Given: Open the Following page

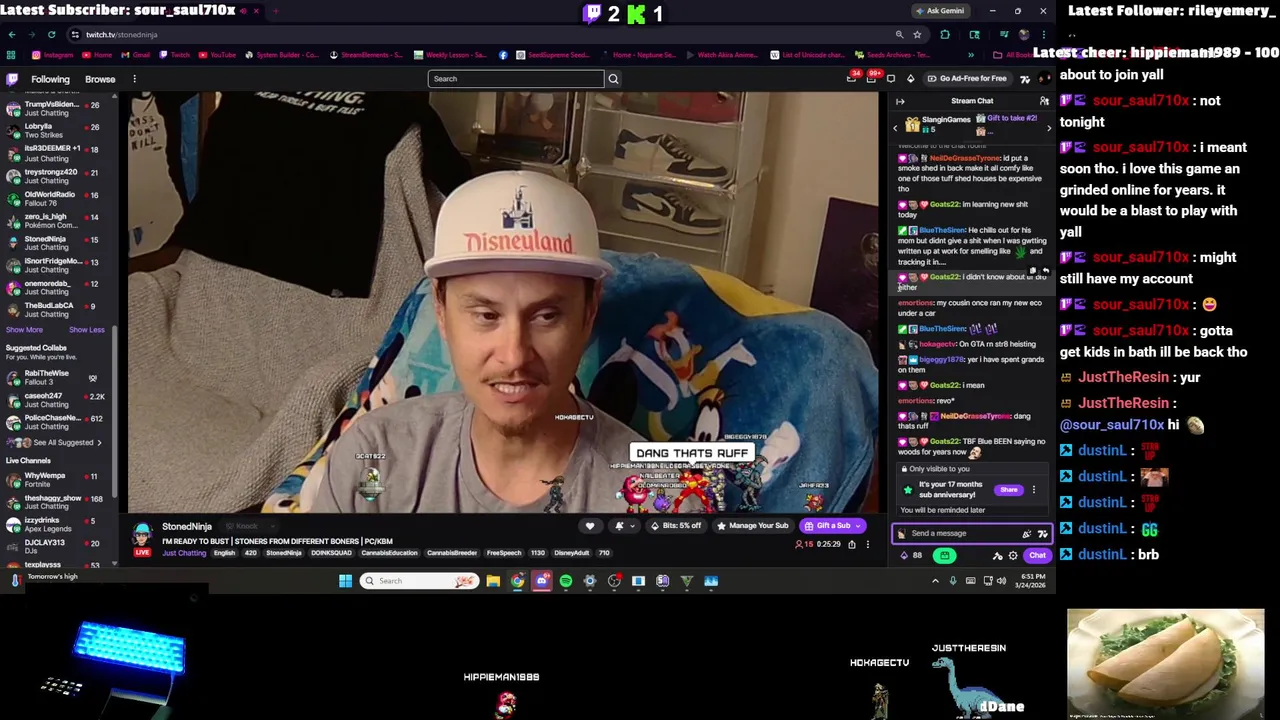Looking at the screenshot, I should [x=50, y=79].
